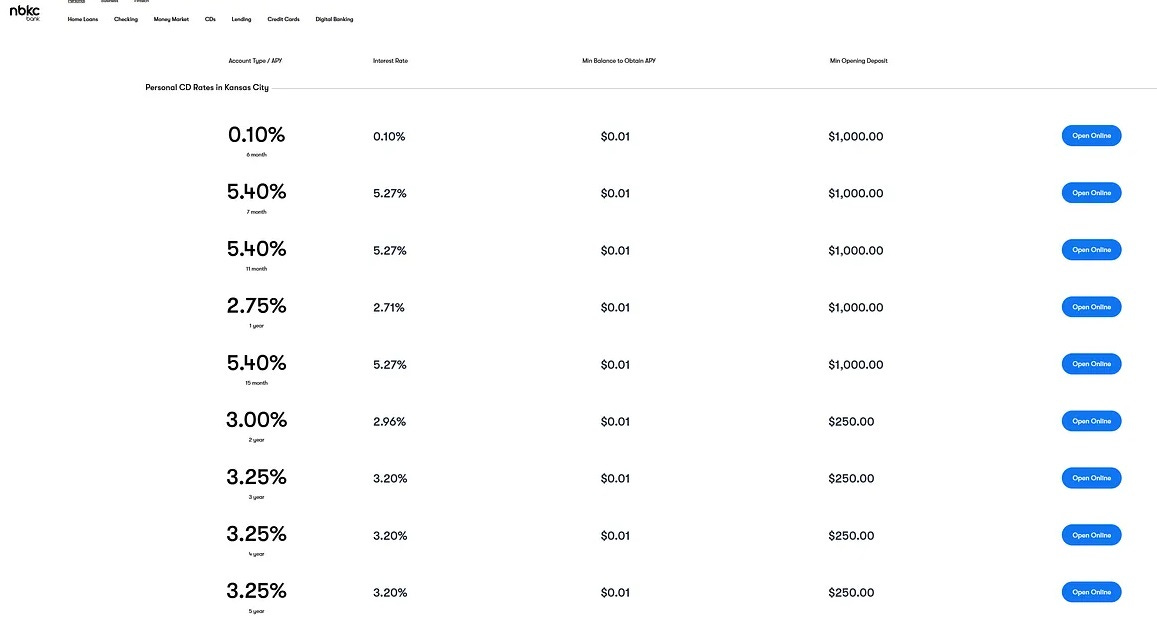
Task: Click the 'Account Type / APY' column header
Action: [255, 61]
